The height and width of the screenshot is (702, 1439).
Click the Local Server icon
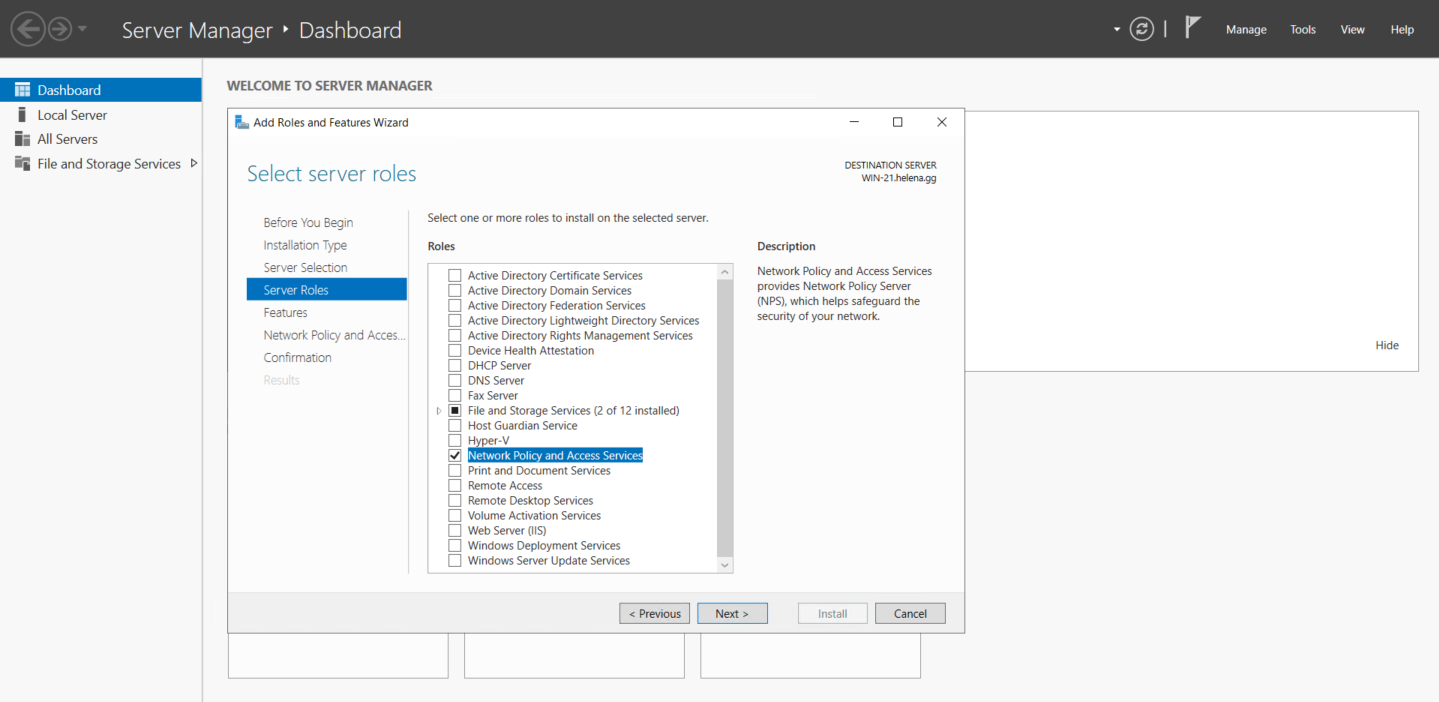[x=22, y=115]
